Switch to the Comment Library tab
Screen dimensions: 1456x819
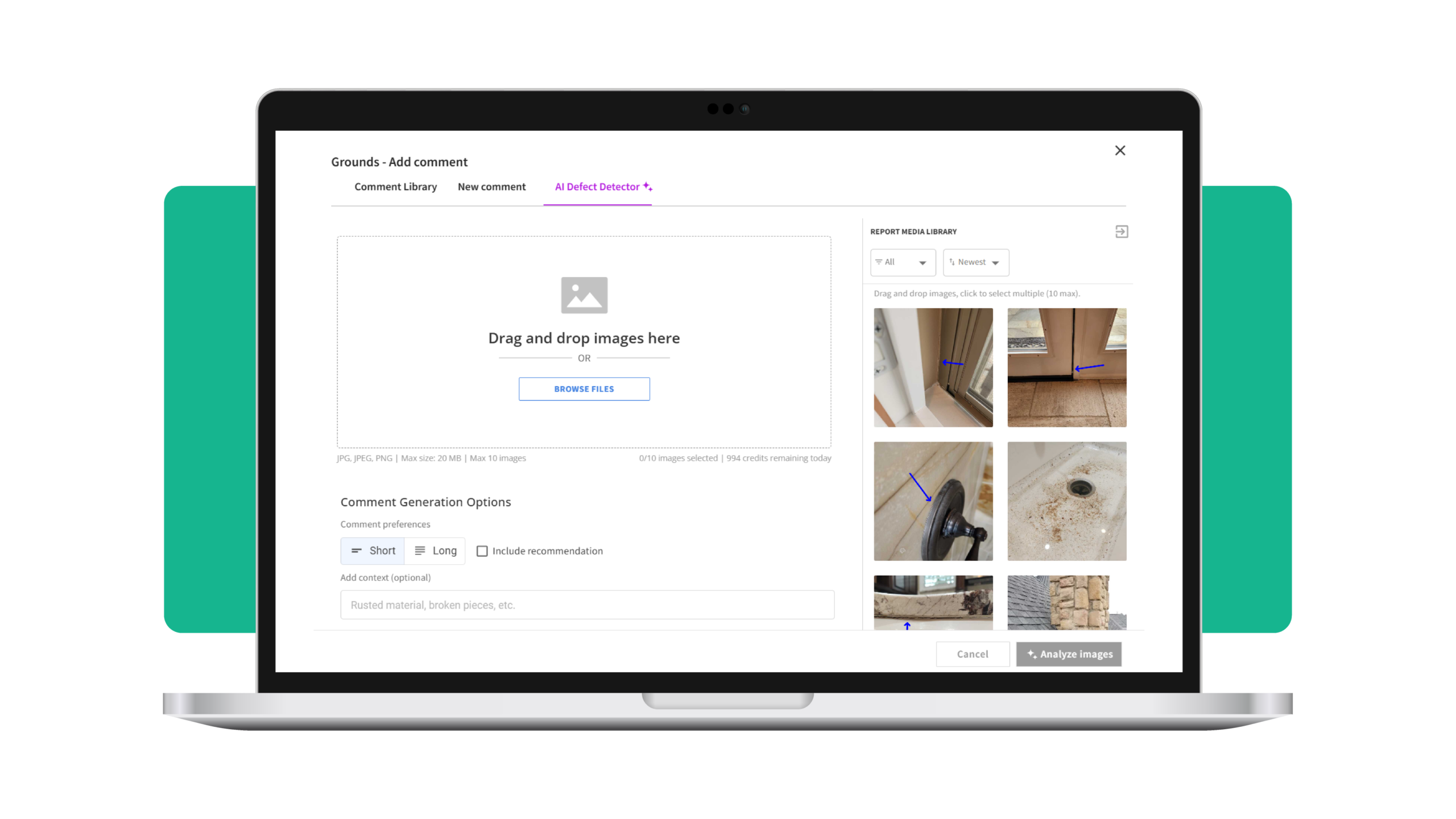click(395, 187)
